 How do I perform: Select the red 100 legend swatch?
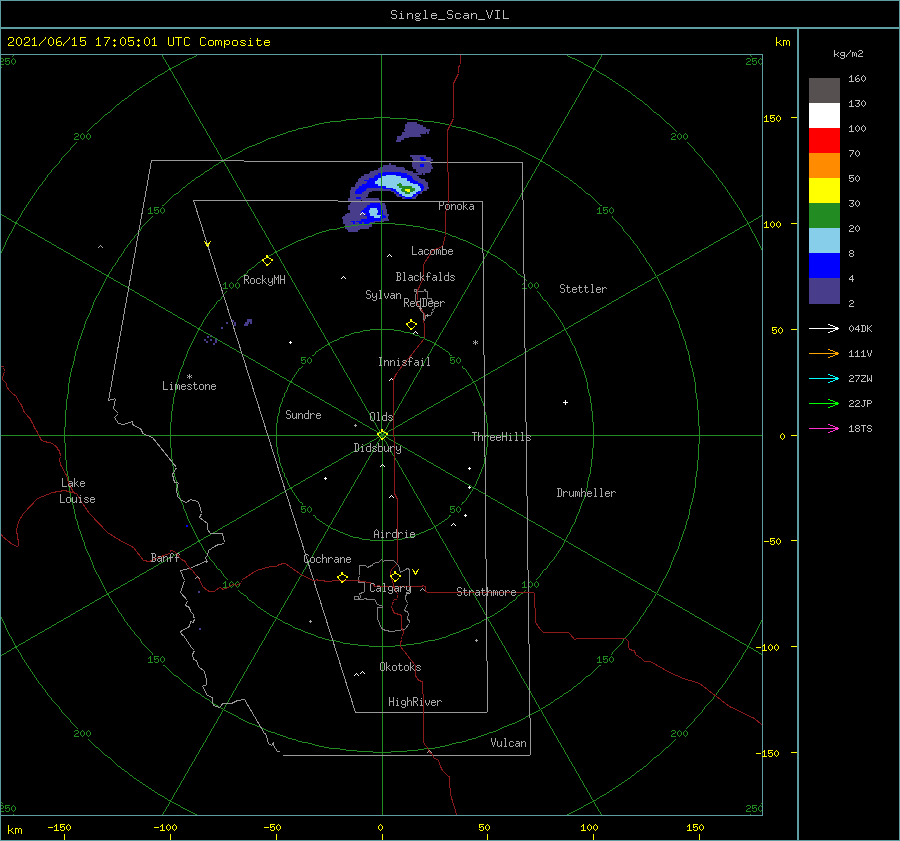(x=824, y=141)
